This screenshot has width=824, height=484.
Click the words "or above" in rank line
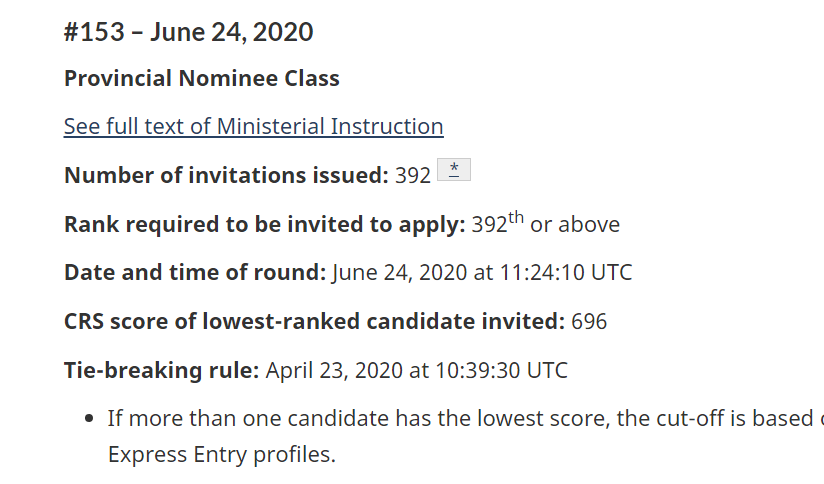[575, 224]
